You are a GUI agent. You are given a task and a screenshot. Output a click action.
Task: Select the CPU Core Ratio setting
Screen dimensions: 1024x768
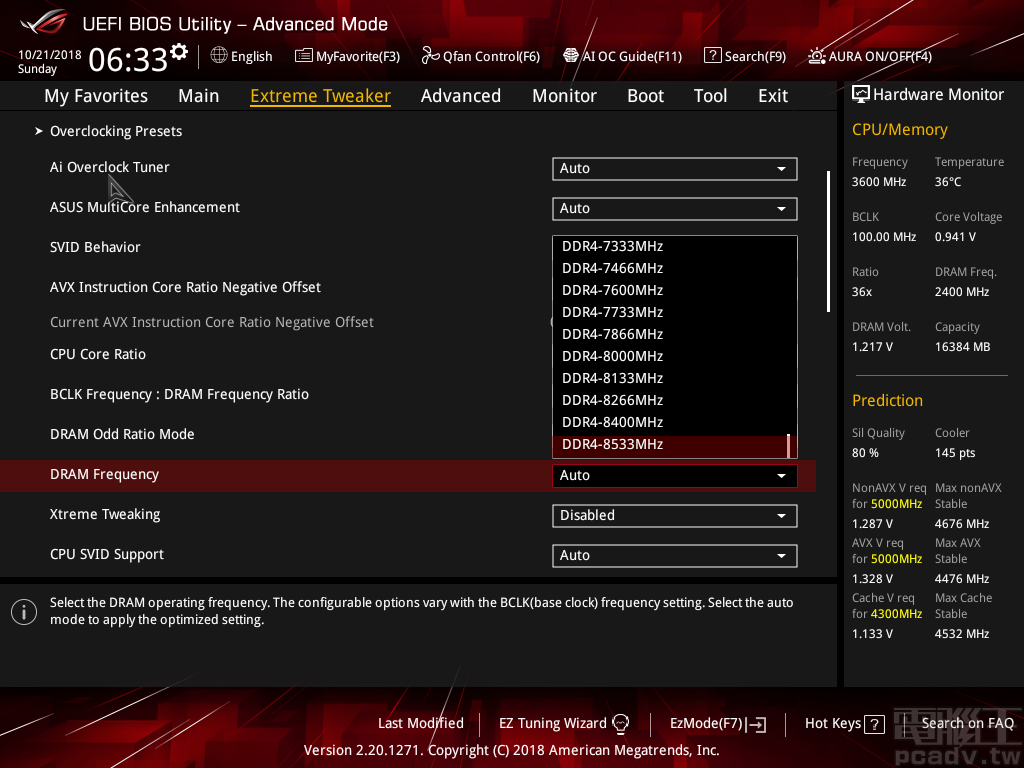[98, 355]
